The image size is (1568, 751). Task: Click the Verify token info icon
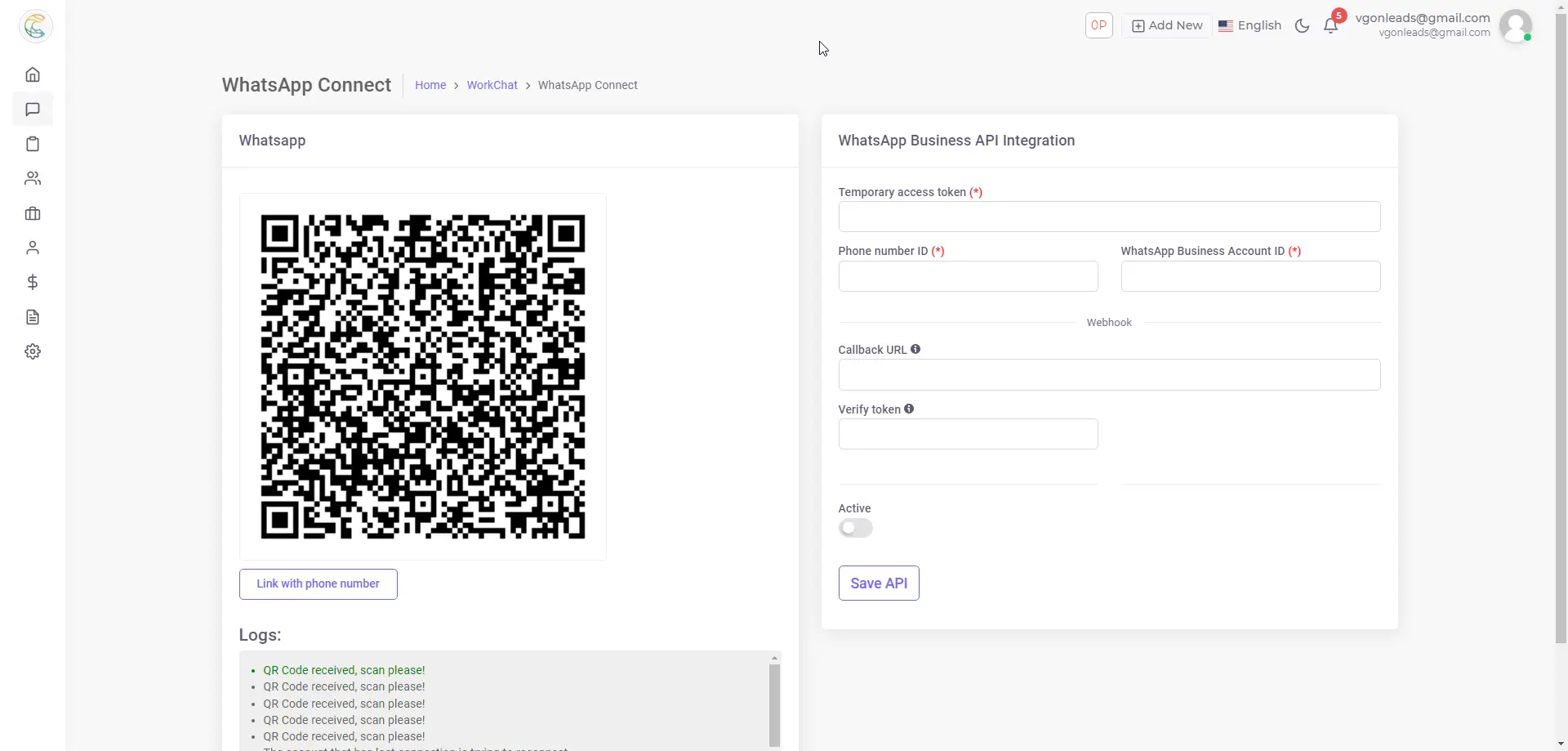pos(909,409)
